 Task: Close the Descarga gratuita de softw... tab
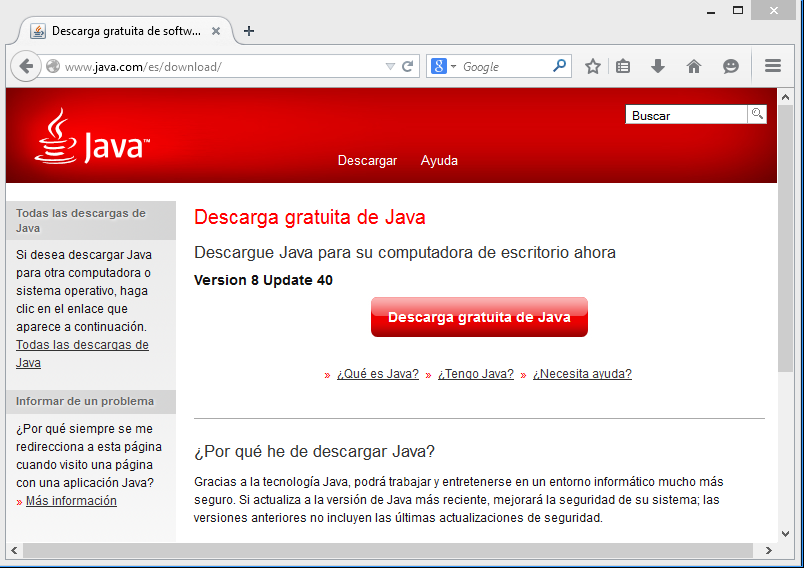(x=216, y=31)
